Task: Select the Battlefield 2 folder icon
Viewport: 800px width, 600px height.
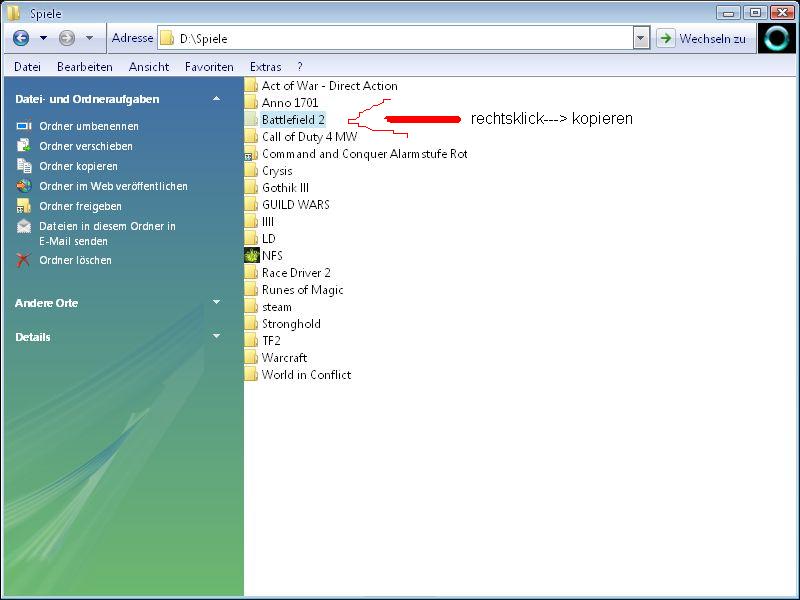Action: [251, 119]
